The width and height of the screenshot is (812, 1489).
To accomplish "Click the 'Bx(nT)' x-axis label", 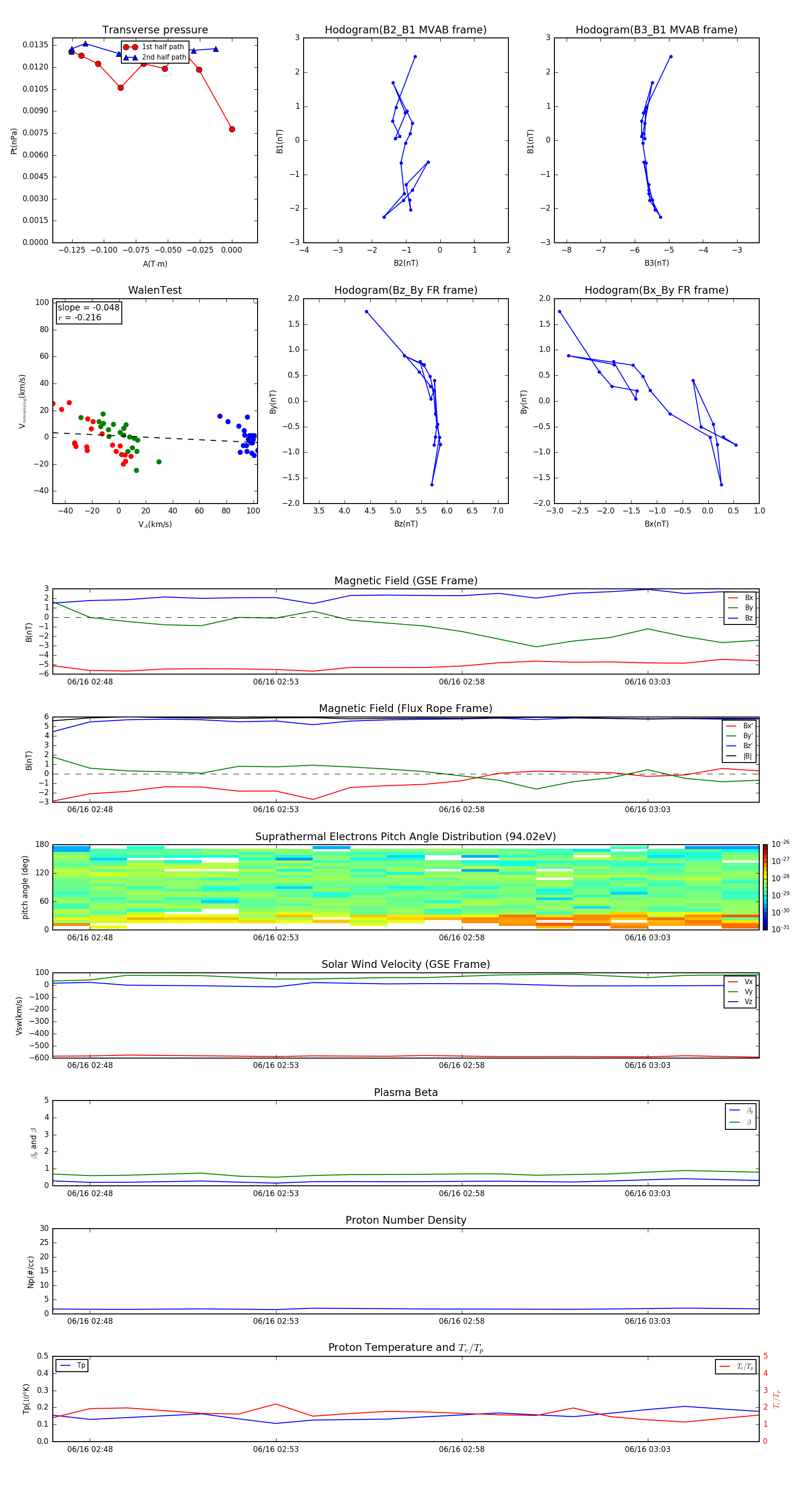I will (x=656, y=524).
